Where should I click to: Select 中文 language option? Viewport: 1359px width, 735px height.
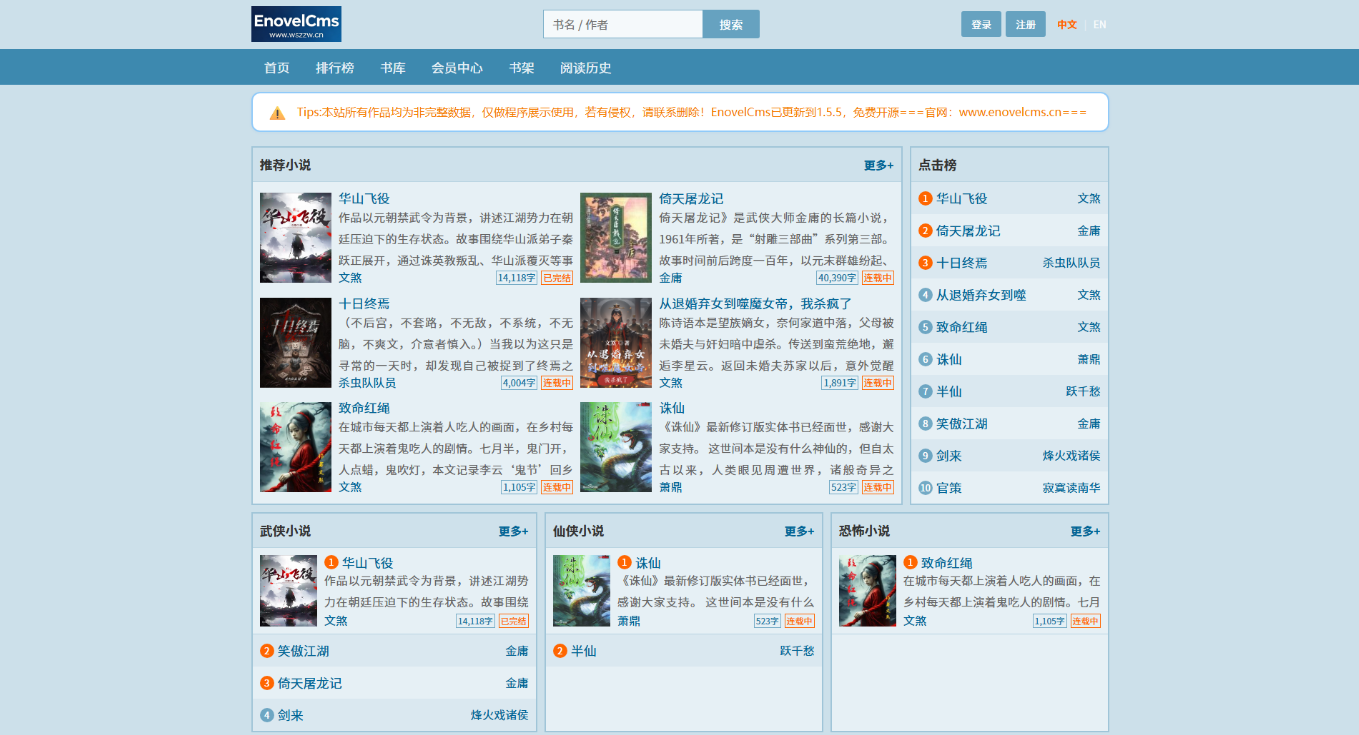point(1067,24)
